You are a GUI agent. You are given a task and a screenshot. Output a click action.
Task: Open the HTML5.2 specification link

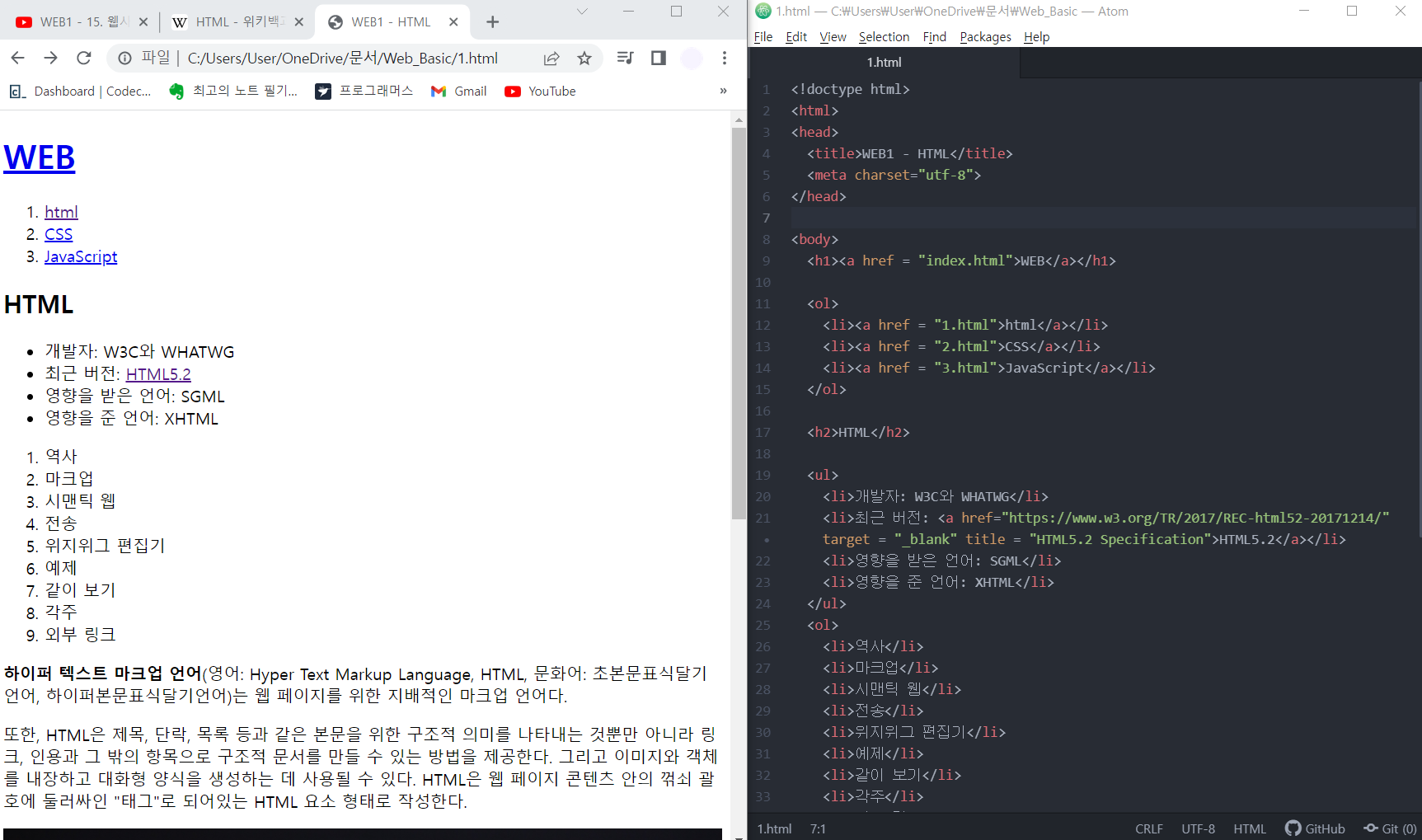point(158,374)
